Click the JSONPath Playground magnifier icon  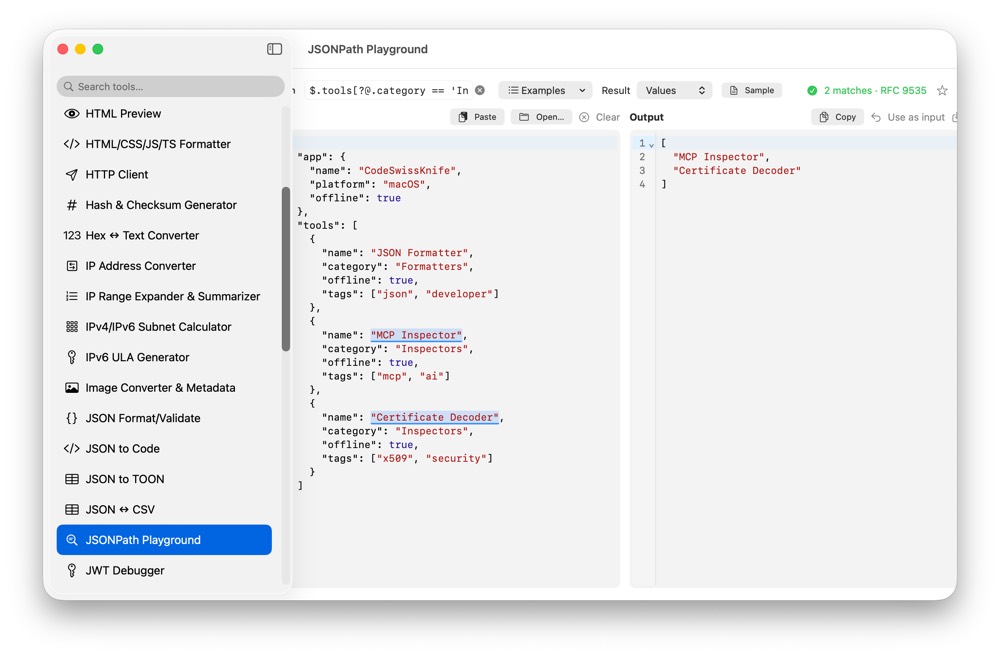(x=71, y=540)
